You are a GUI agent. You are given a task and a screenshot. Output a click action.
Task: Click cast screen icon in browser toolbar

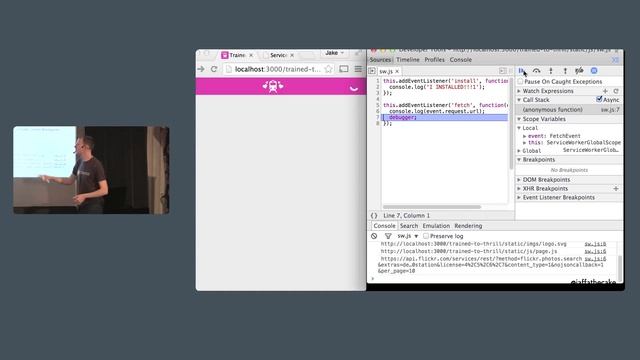(x=344, y=69)
